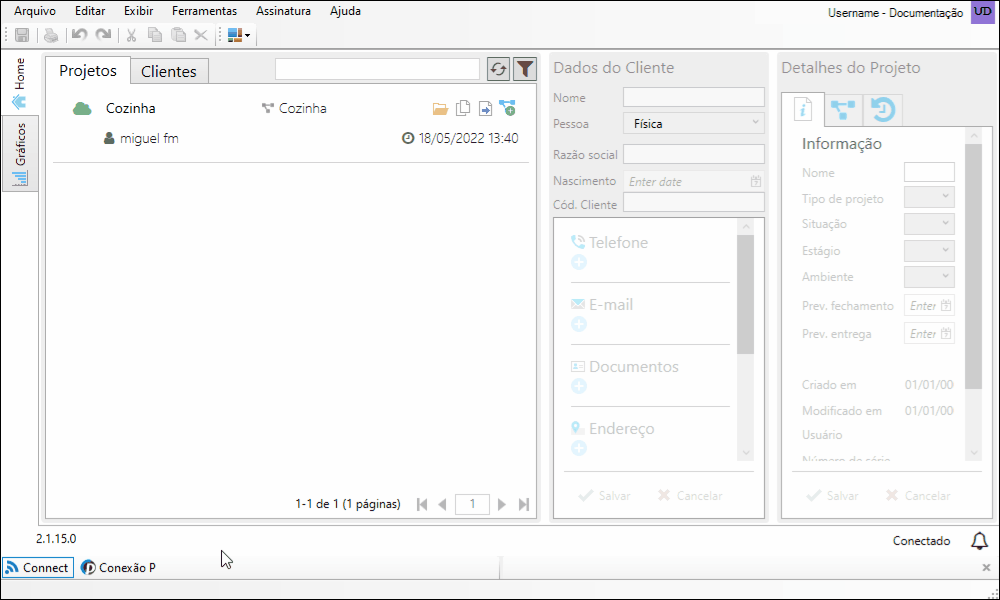The image size is (1000, 600).
Task: Click the Cut scissors icon
Action: 131,35
